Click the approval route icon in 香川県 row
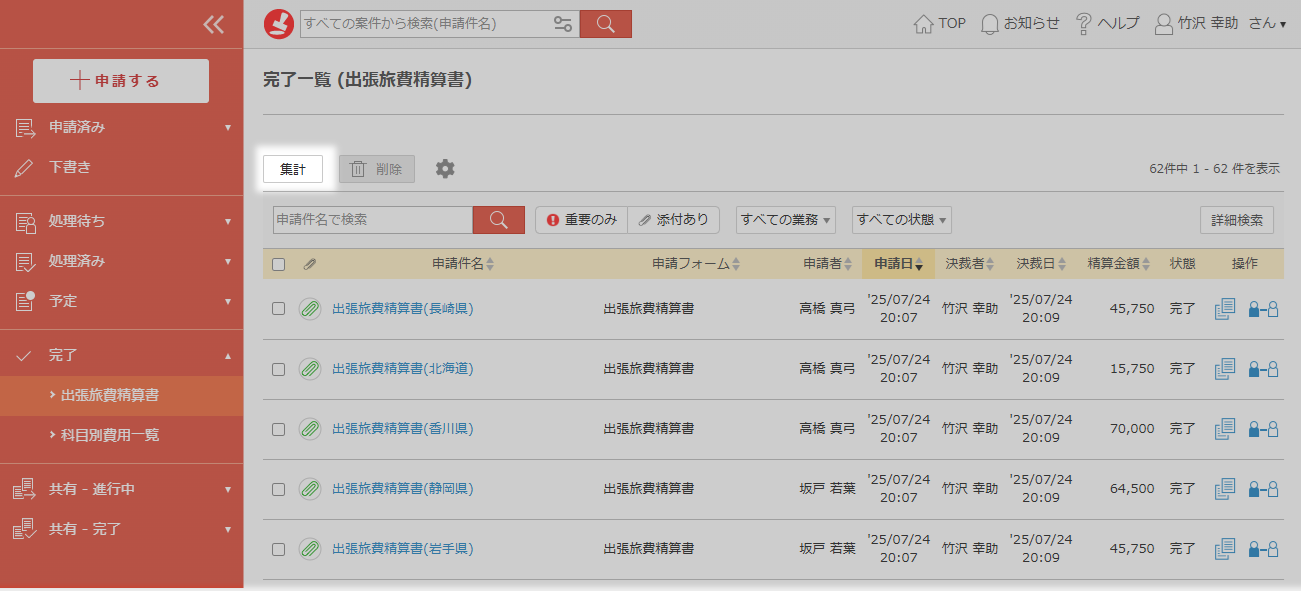The image size is (1301, 591). [1264, 429]
